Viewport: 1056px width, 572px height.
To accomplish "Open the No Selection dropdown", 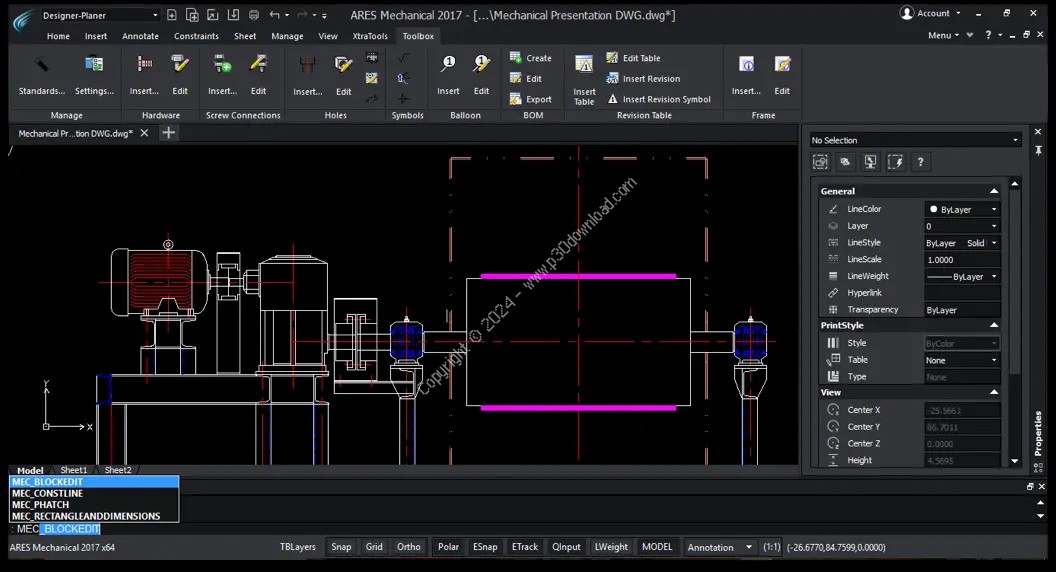I will point(915,140).
